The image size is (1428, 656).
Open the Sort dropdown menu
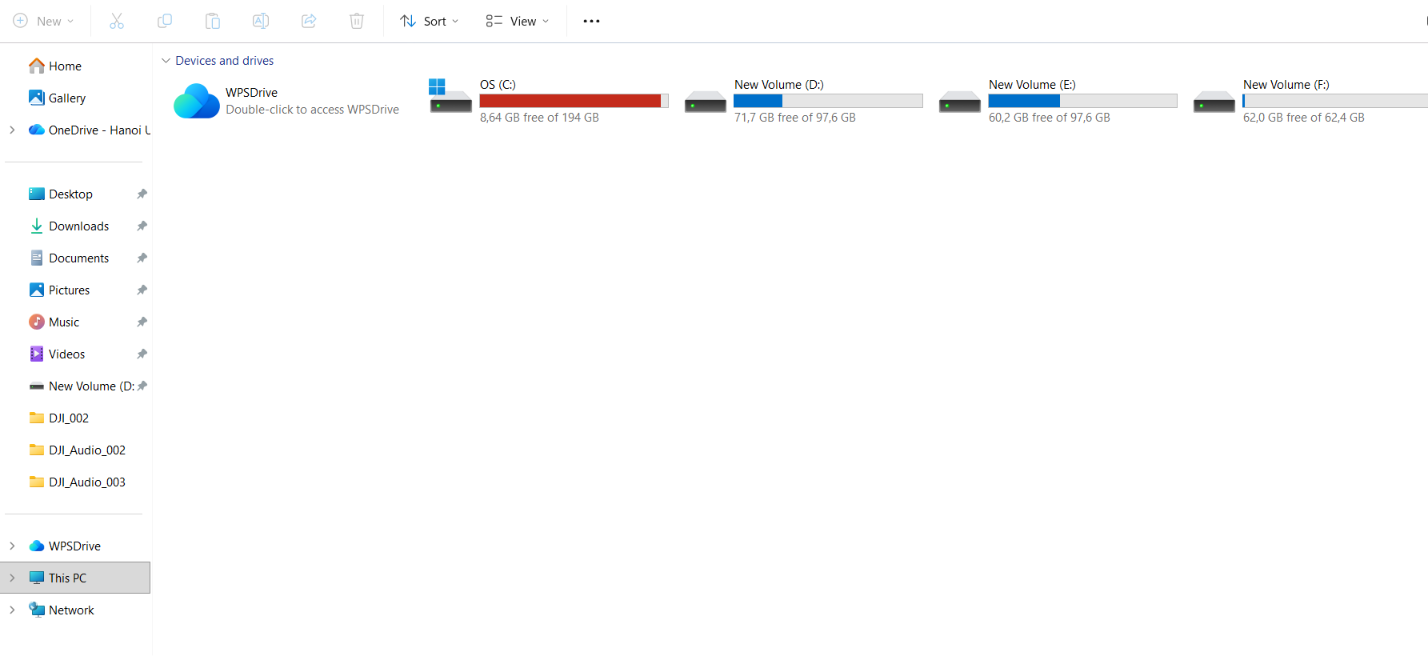430,21
